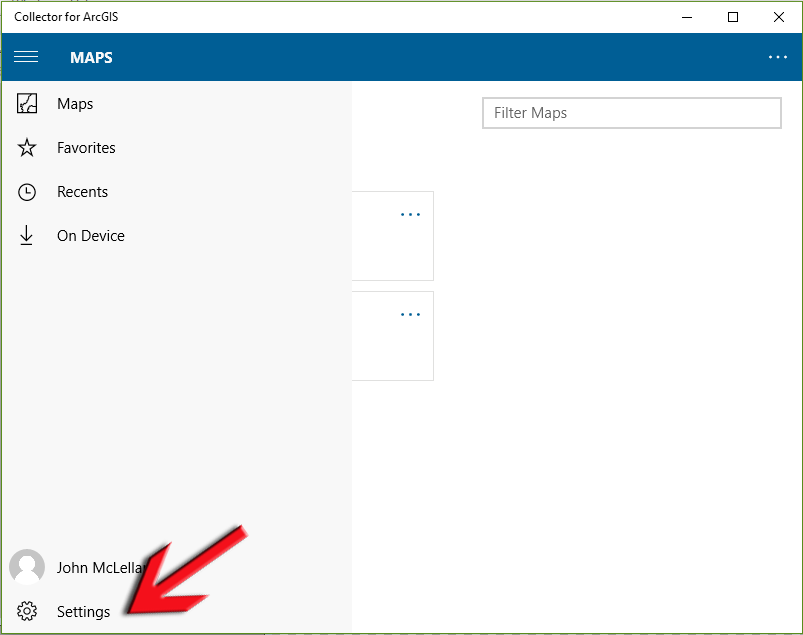Select the Favorites star icon
The width and height of the screenshot is (803, 635).
pos(27,147)
